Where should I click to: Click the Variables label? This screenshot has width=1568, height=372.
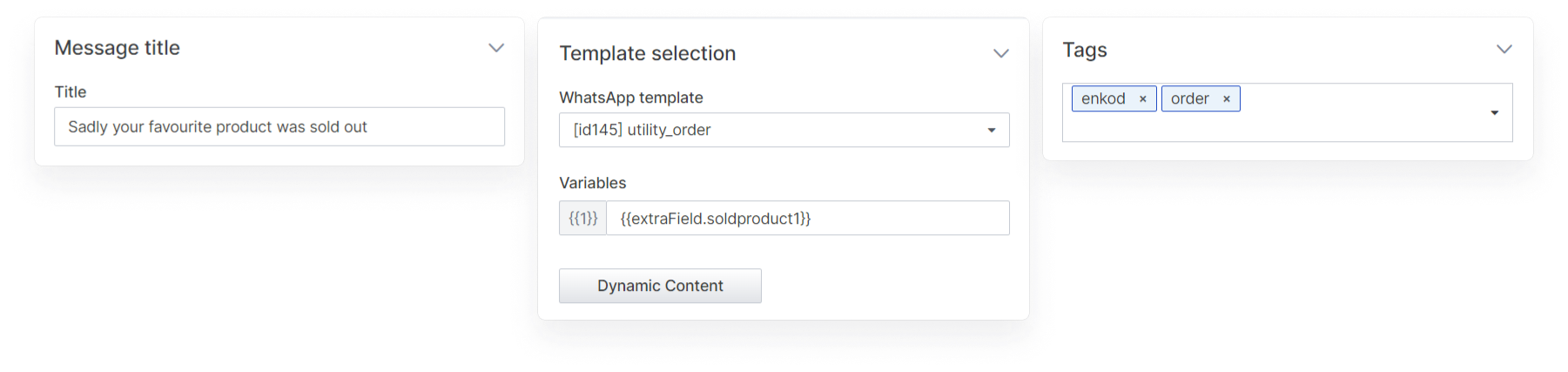(x=592, y=183)
